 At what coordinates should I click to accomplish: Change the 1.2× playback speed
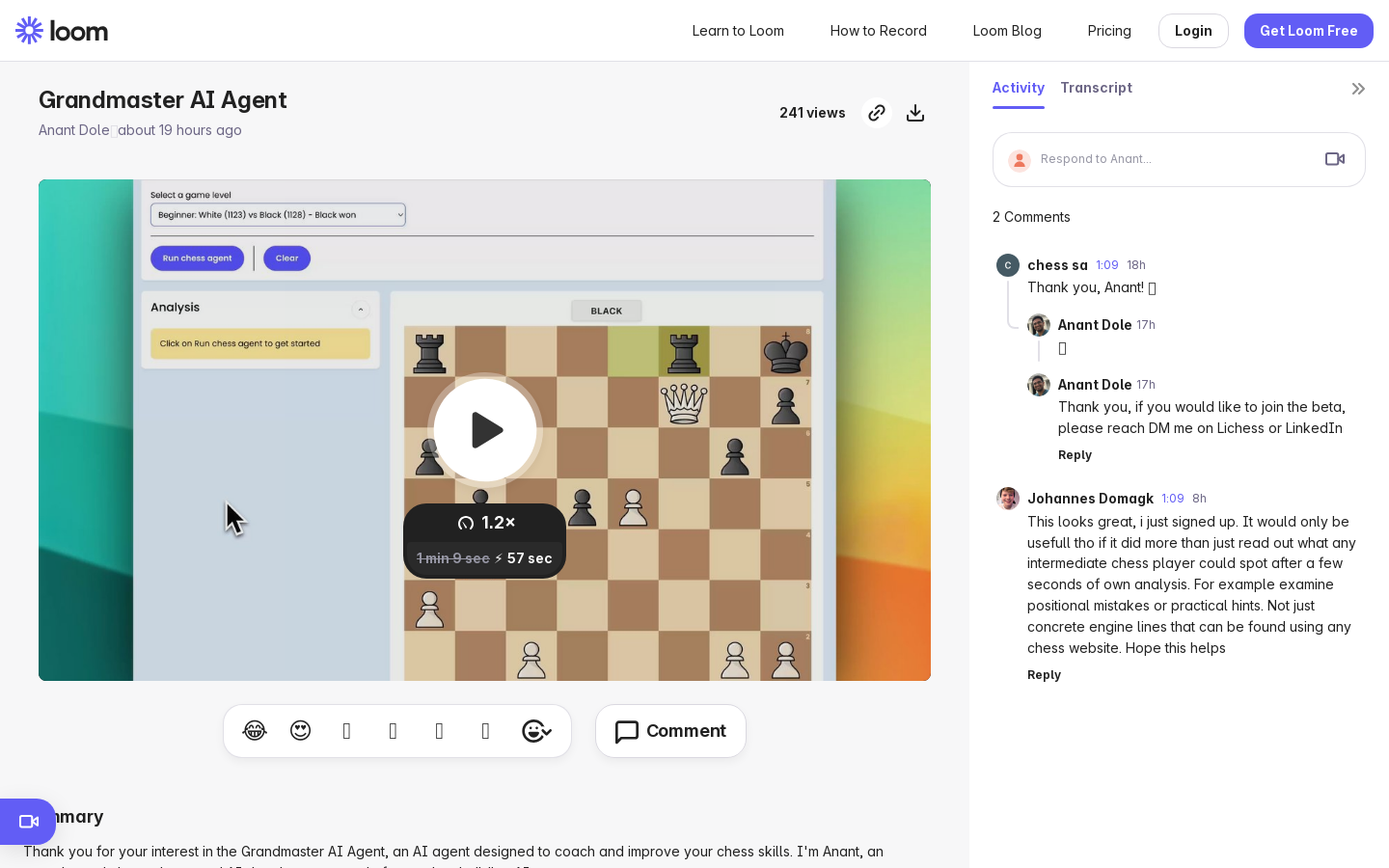[x=485, y=523]
